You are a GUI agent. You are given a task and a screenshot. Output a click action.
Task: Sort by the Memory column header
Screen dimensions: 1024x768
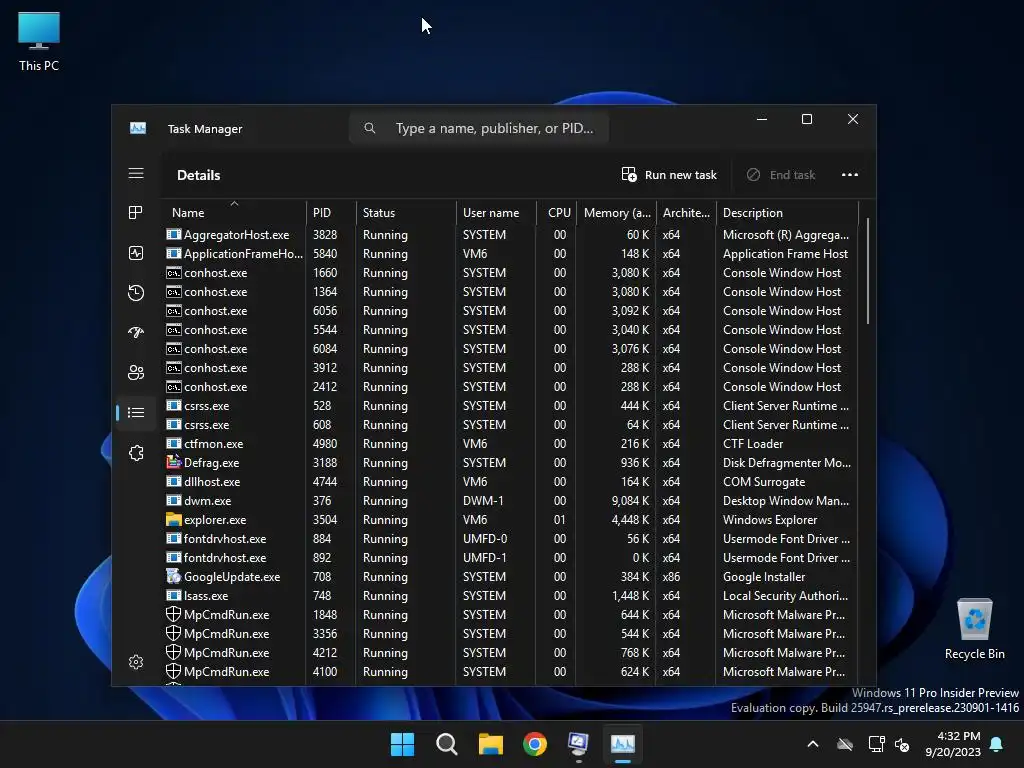pos(616,212)
